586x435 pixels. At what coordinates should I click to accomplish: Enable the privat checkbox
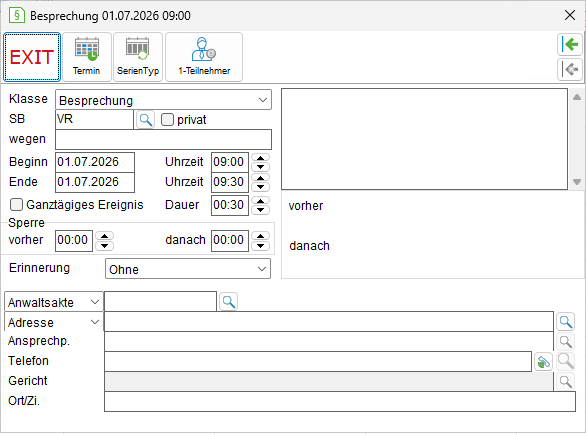coord(167,120)
